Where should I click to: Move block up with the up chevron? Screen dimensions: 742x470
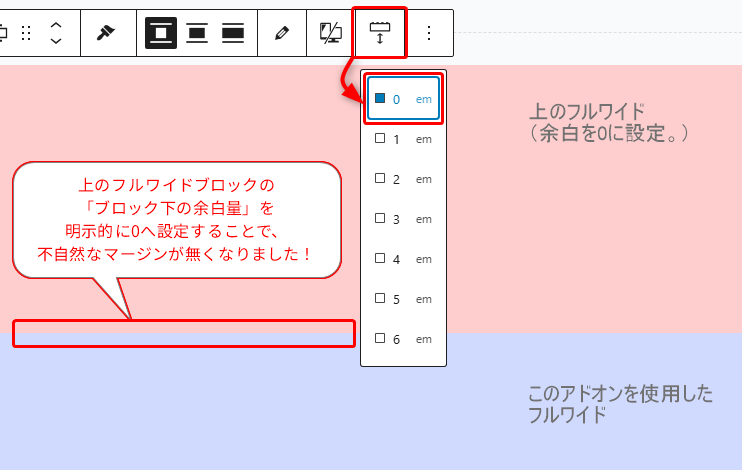pyautogui.click(x=56, y=24)
